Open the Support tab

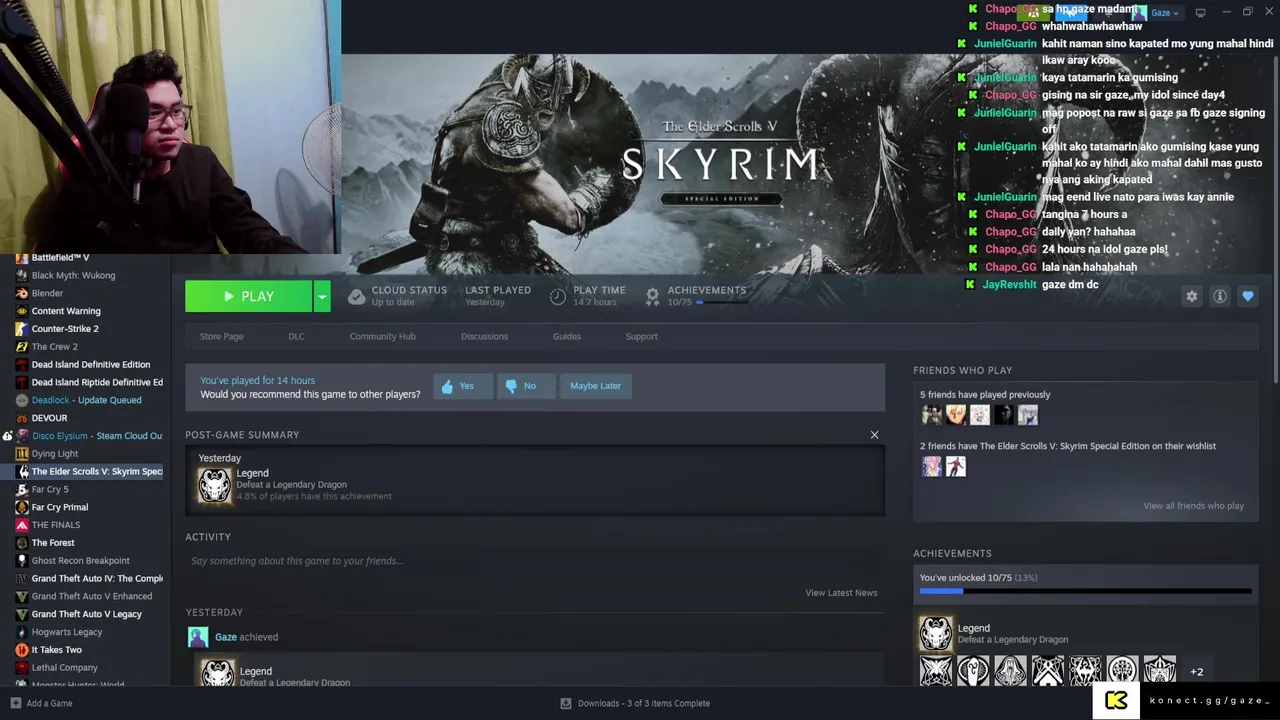click(x=641, y=336)
